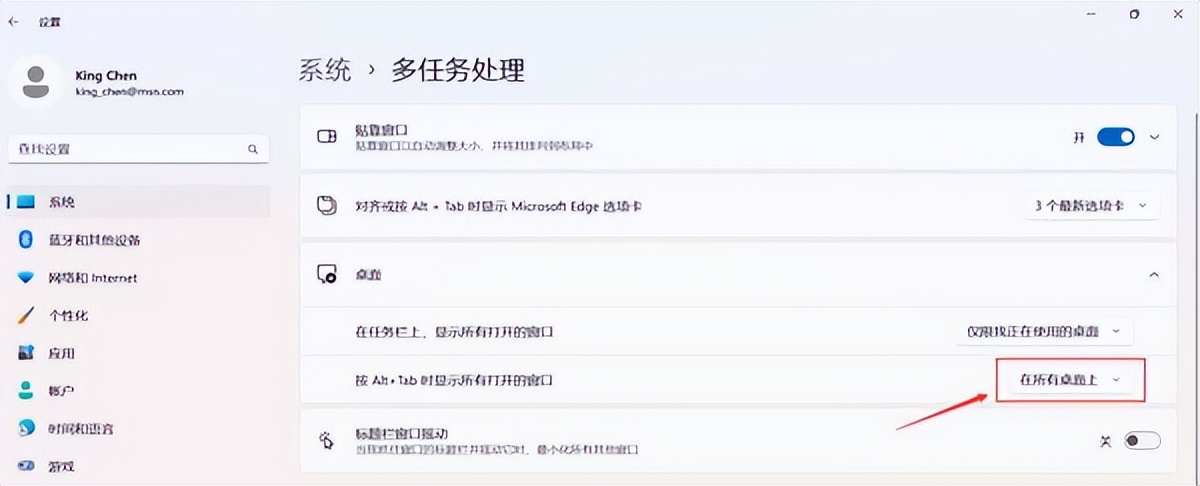
Task: Click the 桌面 desktops icon
Action: (x=326, y=274)
